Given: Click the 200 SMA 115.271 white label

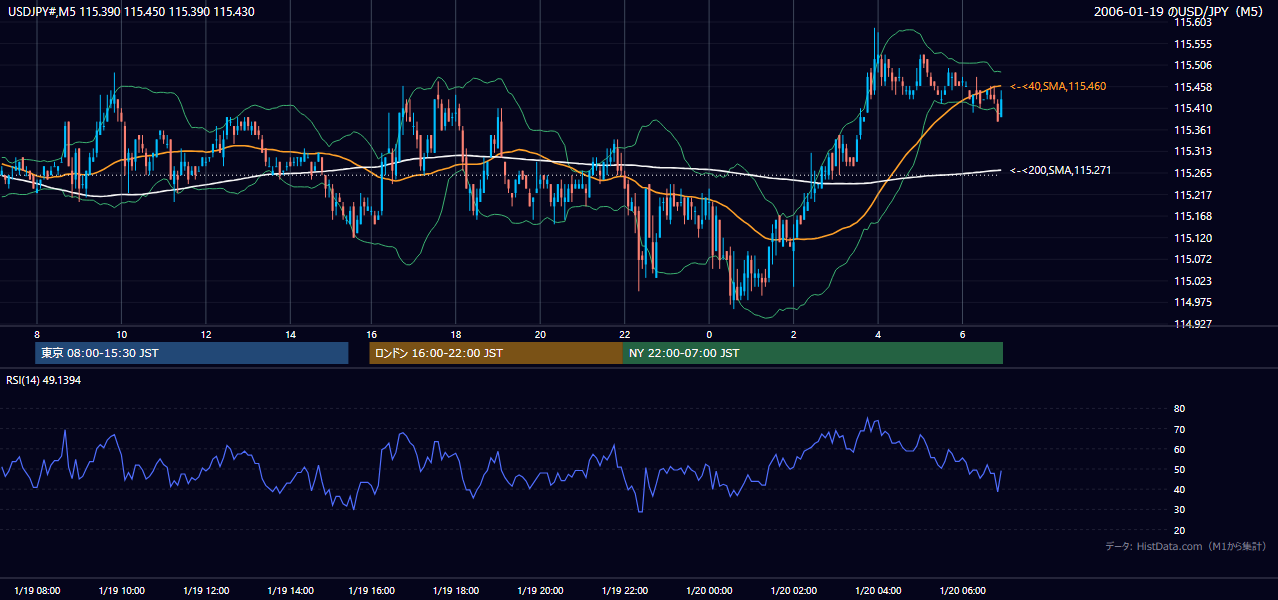Looking at the screenshot, I should point(1061,171).
